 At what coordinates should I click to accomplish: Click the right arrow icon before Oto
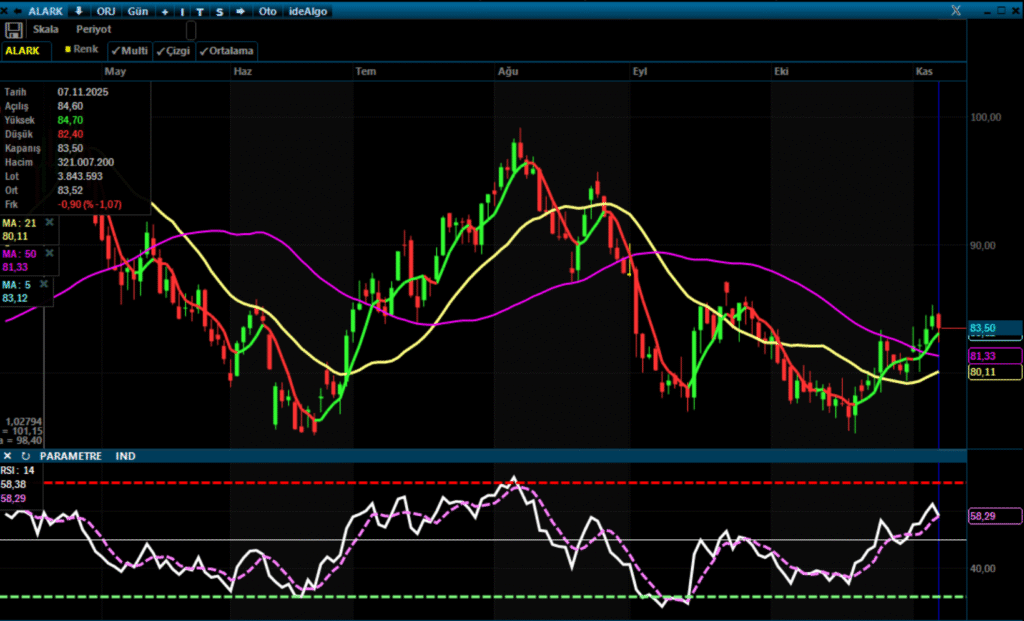pyautogui.click(x=240, y=11)
